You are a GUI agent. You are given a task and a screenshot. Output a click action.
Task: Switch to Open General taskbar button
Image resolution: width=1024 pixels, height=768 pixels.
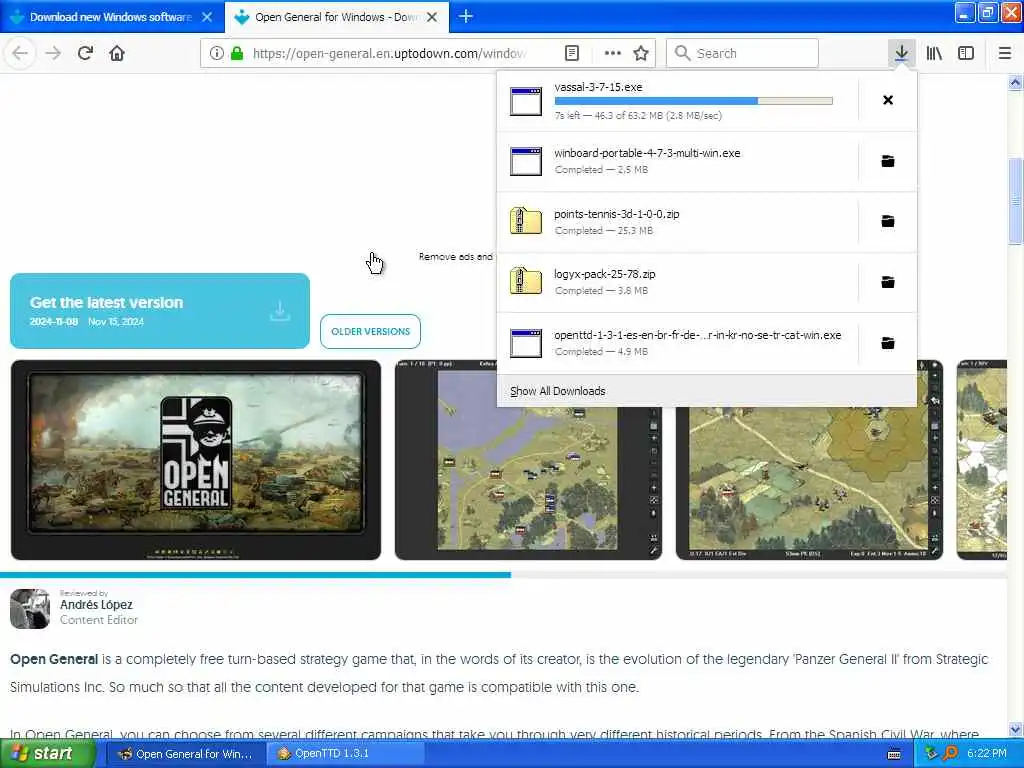186,754
